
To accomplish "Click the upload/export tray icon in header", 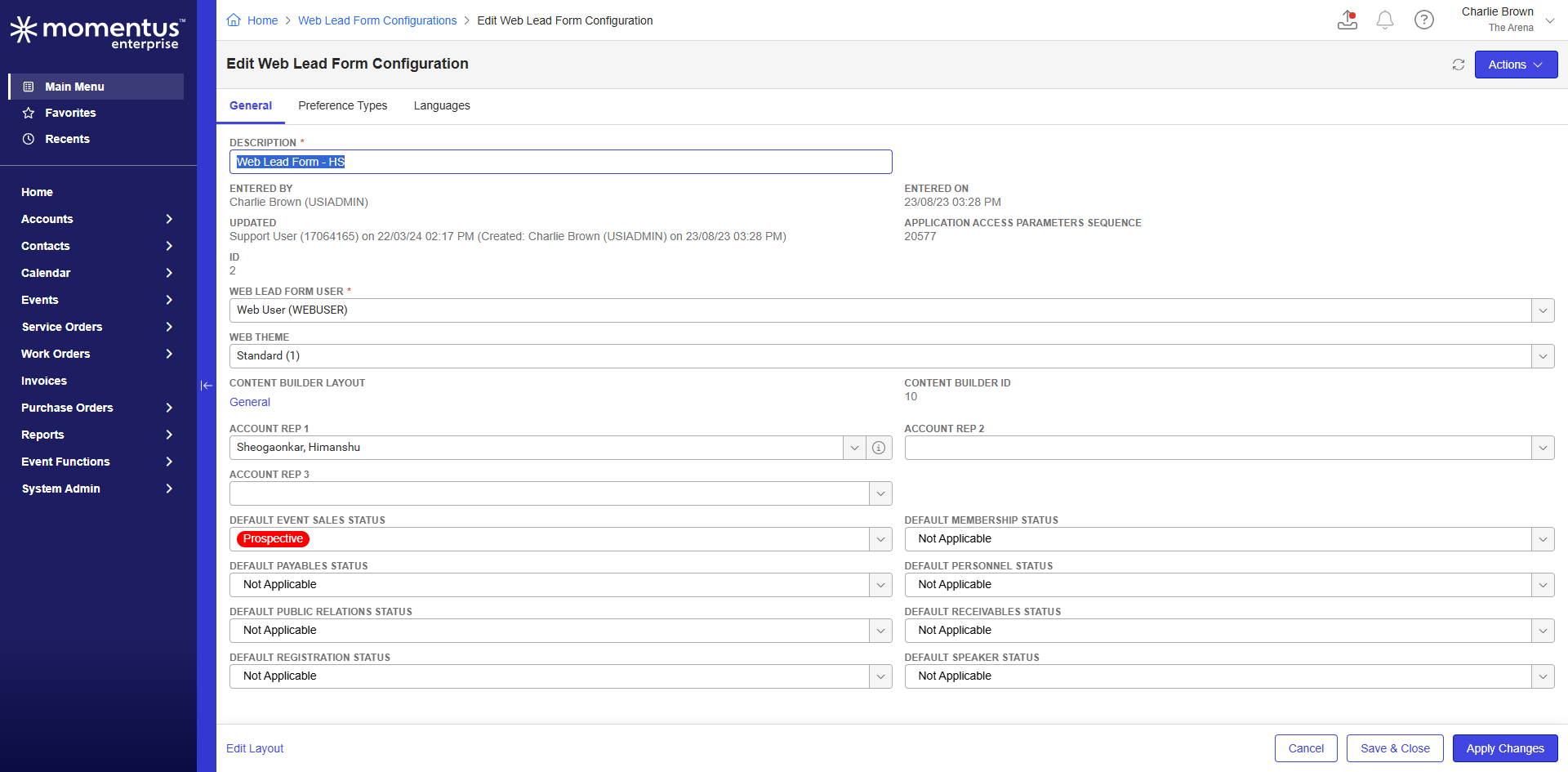I will coord(1347,20).
